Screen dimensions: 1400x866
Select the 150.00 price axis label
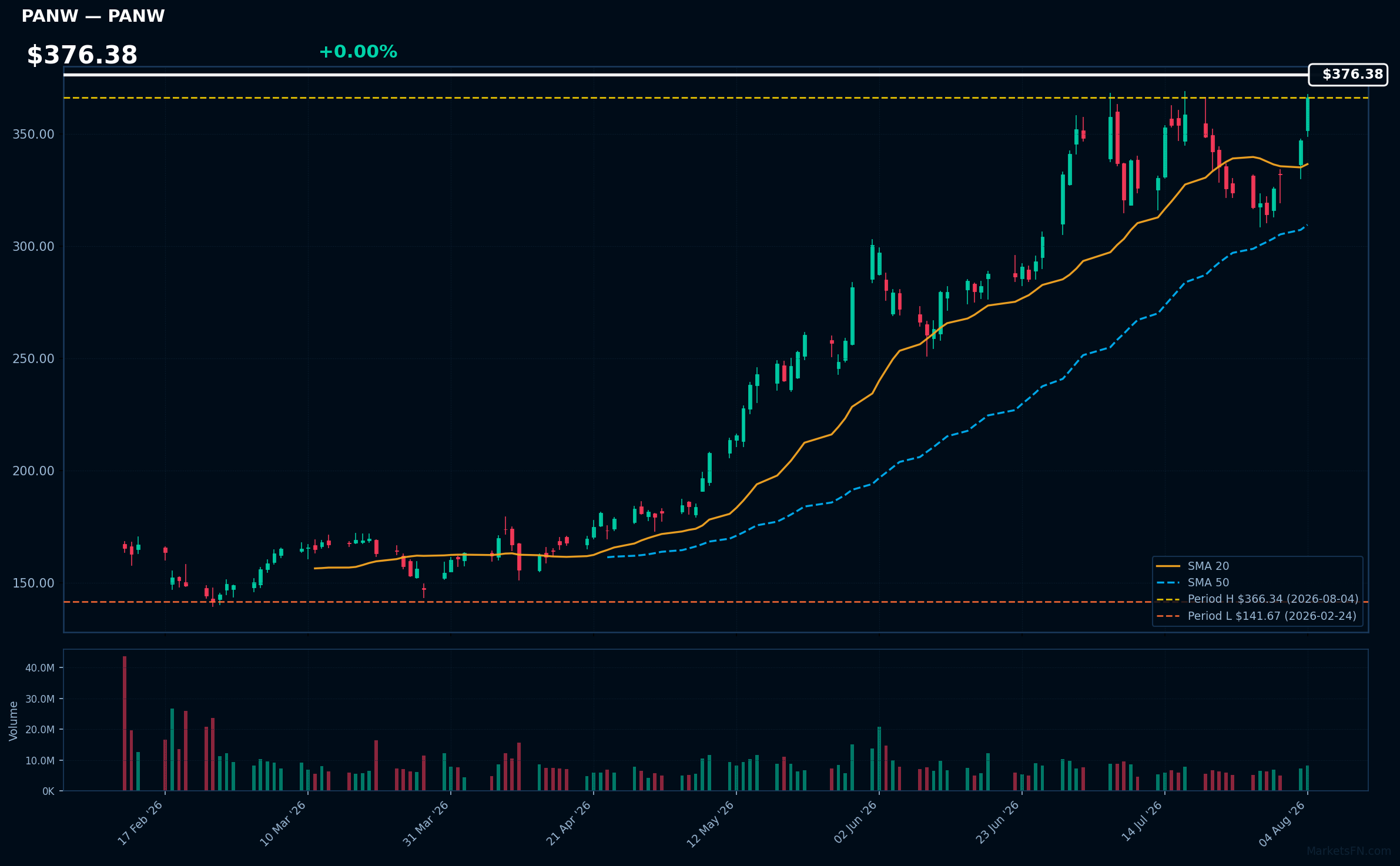pos(34,583)
